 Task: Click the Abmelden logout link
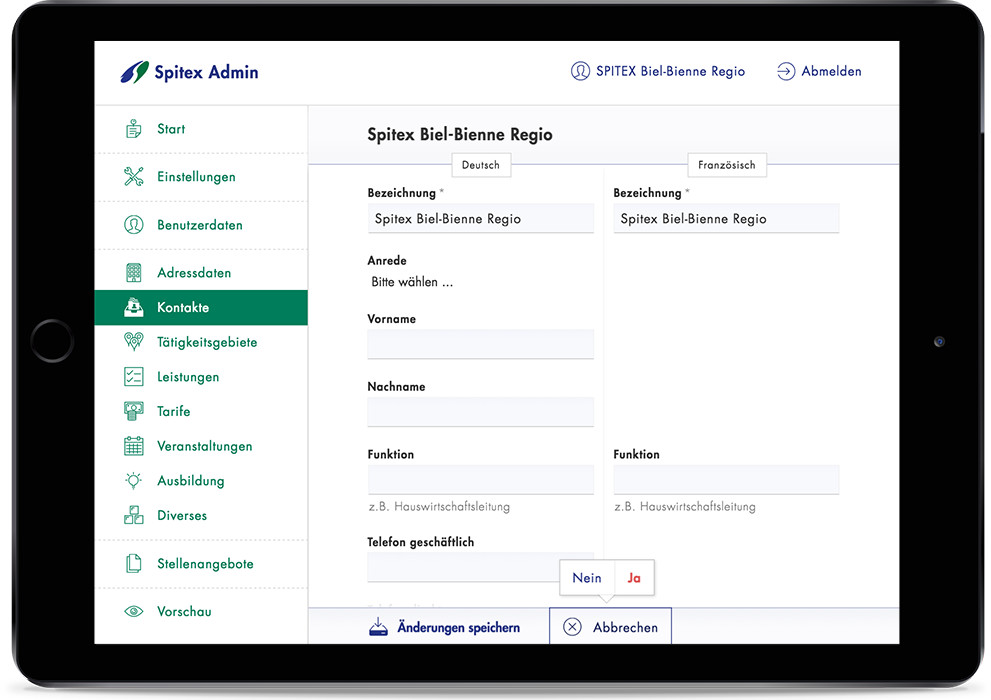[818, 72]
